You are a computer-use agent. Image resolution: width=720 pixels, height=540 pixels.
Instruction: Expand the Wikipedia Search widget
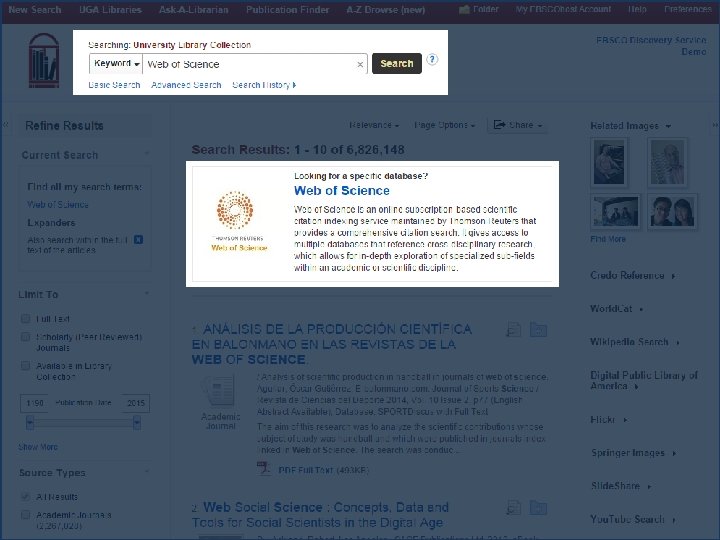click(x=677, y=342)
